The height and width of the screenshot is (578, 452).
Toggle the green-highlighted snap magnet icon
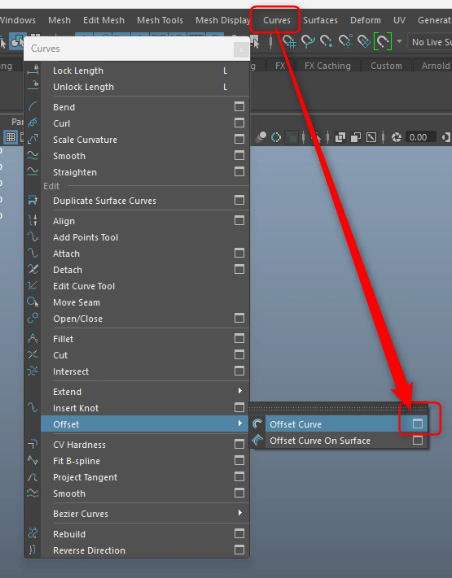pyautogui.click(x=382, y=41)
